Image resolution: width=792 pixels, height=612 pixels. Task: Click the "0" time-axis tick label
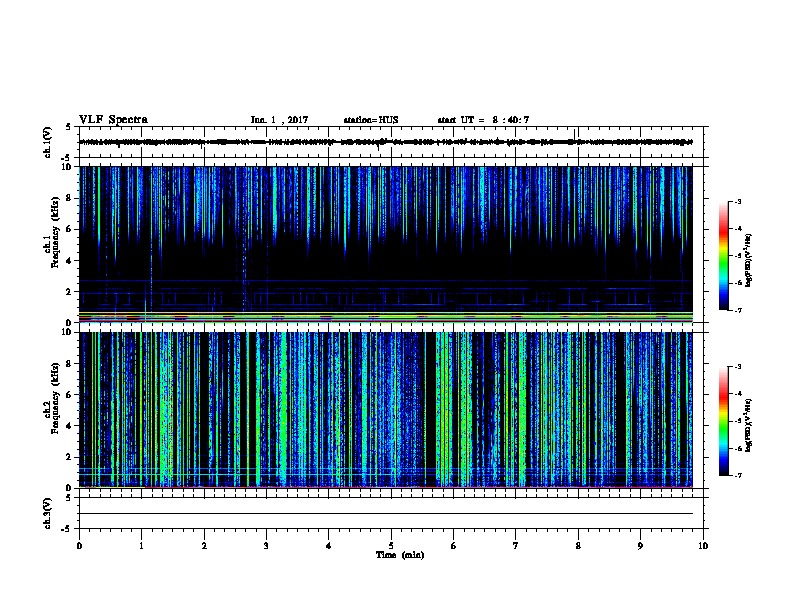(x=79, y=545)
